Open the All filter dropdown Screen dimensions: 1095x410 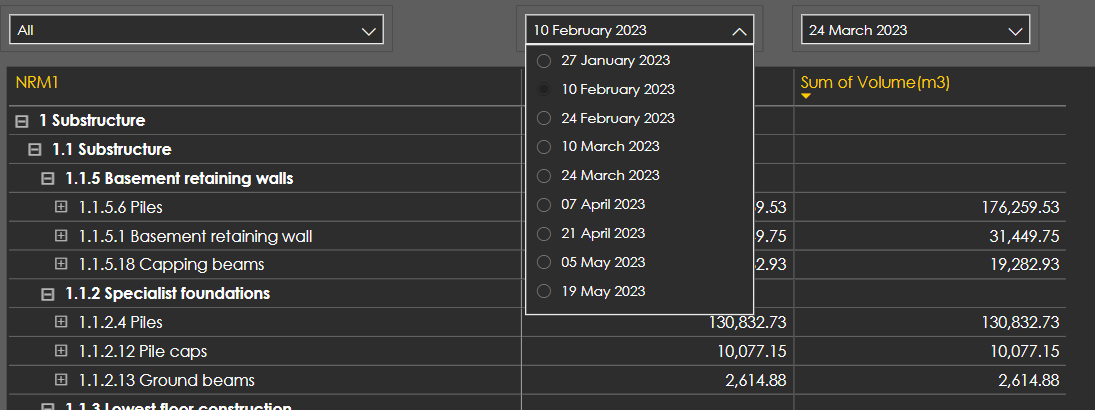196,30
